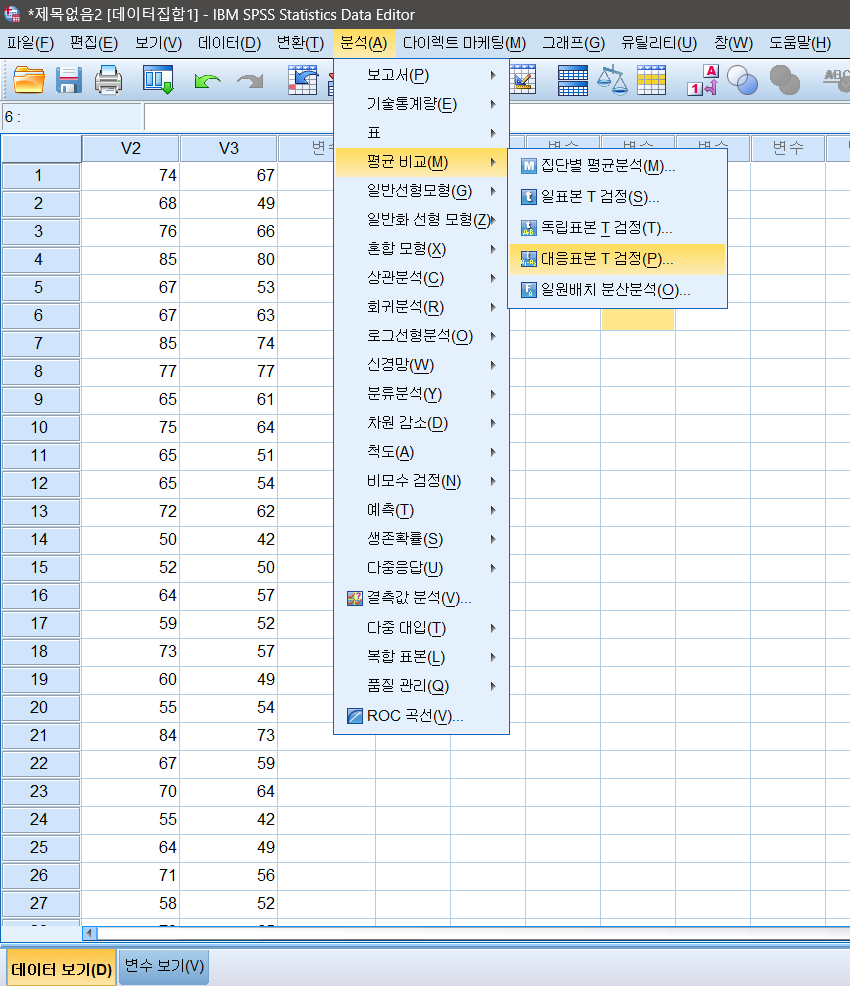Expand the 차원 감소(D) submenu arrow
The width and height of the screenshot is (850, 986).
coord(494,423)
